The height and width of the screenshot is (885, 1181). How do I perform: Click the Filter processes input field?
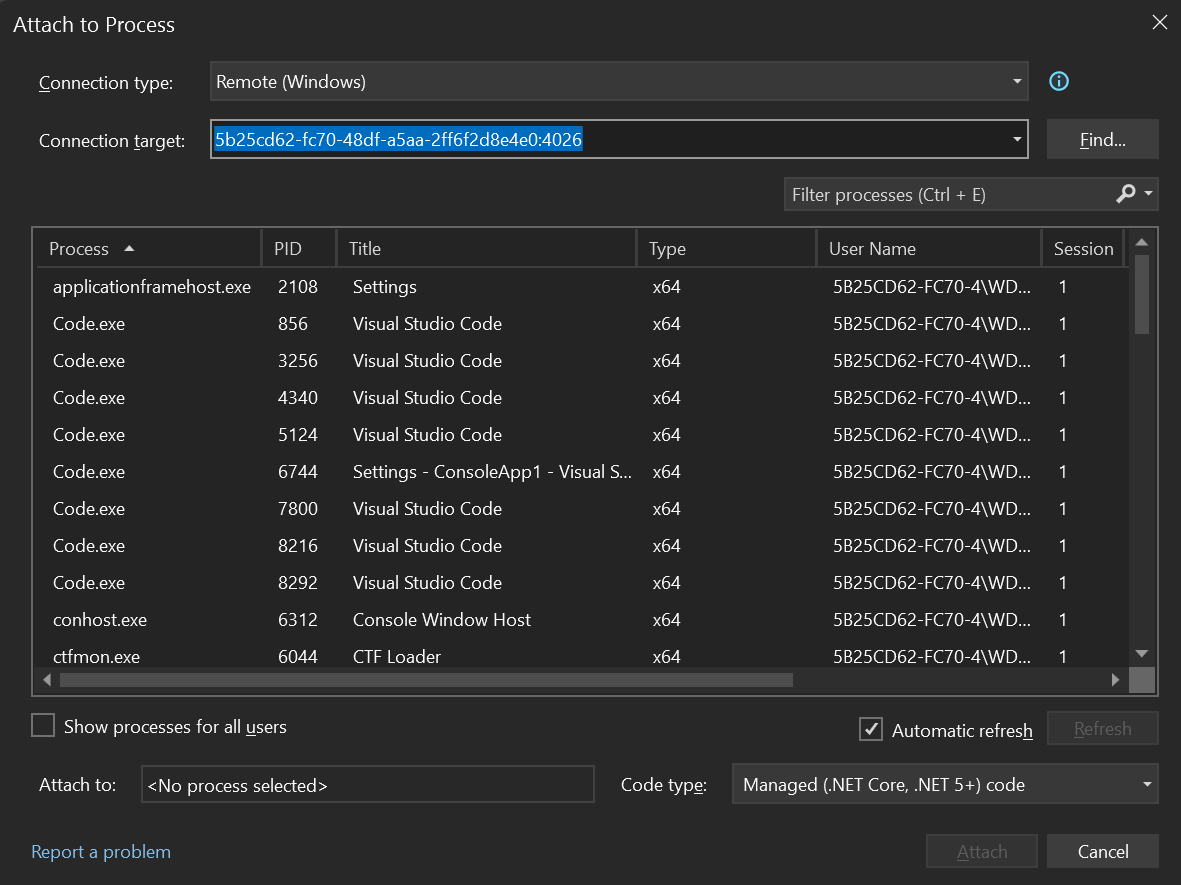(x=940, y=194)
